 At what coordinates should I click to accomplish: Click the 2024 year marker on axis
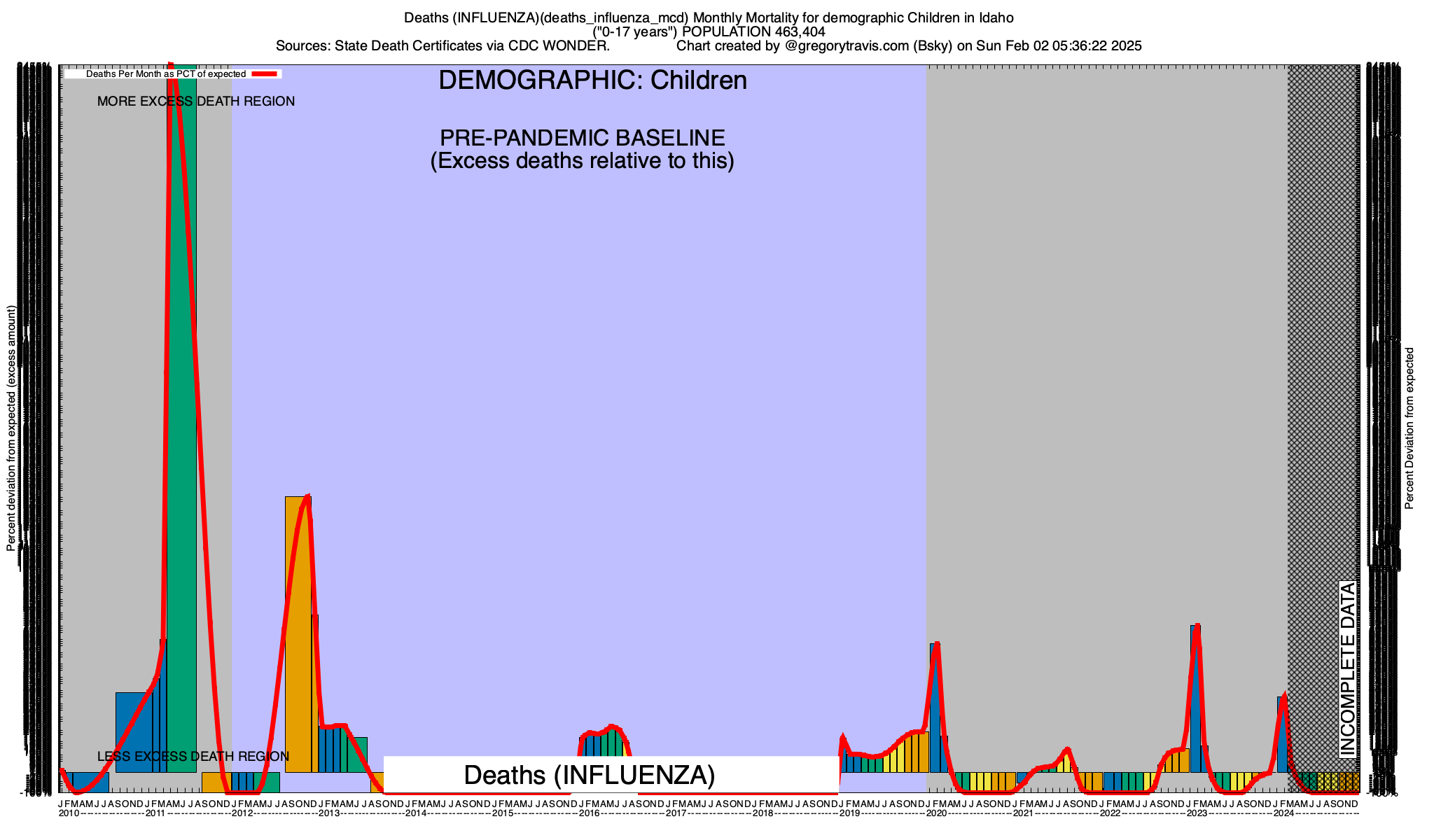[x=1283, y=813]
